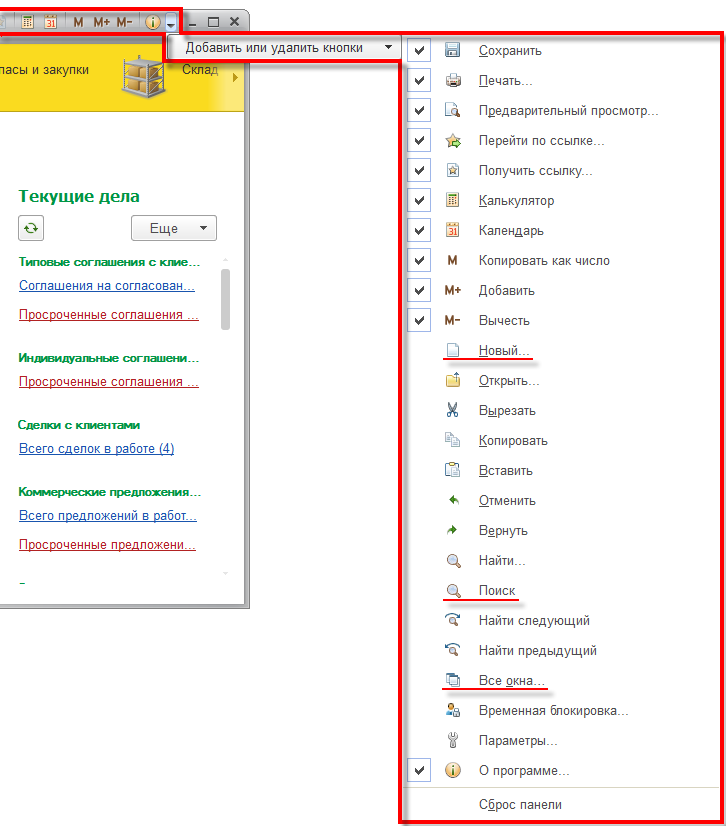Click the vertical scrollbar in Текущие дела
726x826 pixels.
(x=225, y=300)
